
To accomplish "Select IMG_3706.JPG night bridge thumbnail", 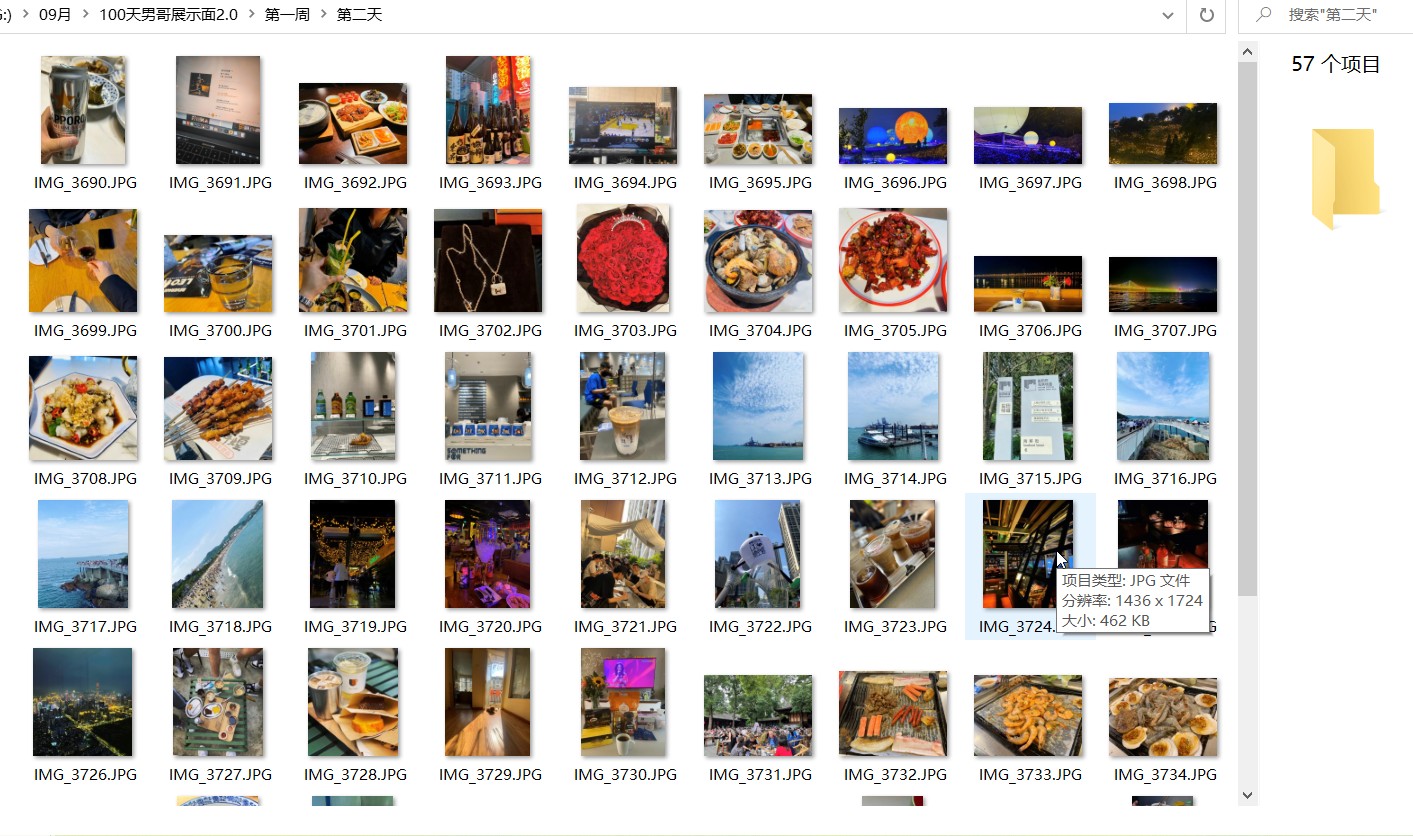I will coord(1028,284).
